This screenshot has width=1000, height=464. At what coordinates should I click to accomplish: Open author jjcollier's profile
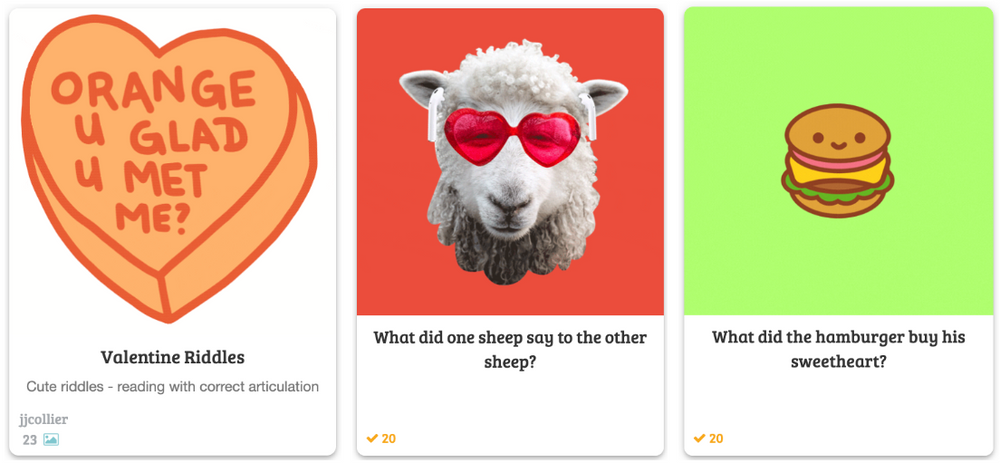pyautogui.click(x=43, y=419)
